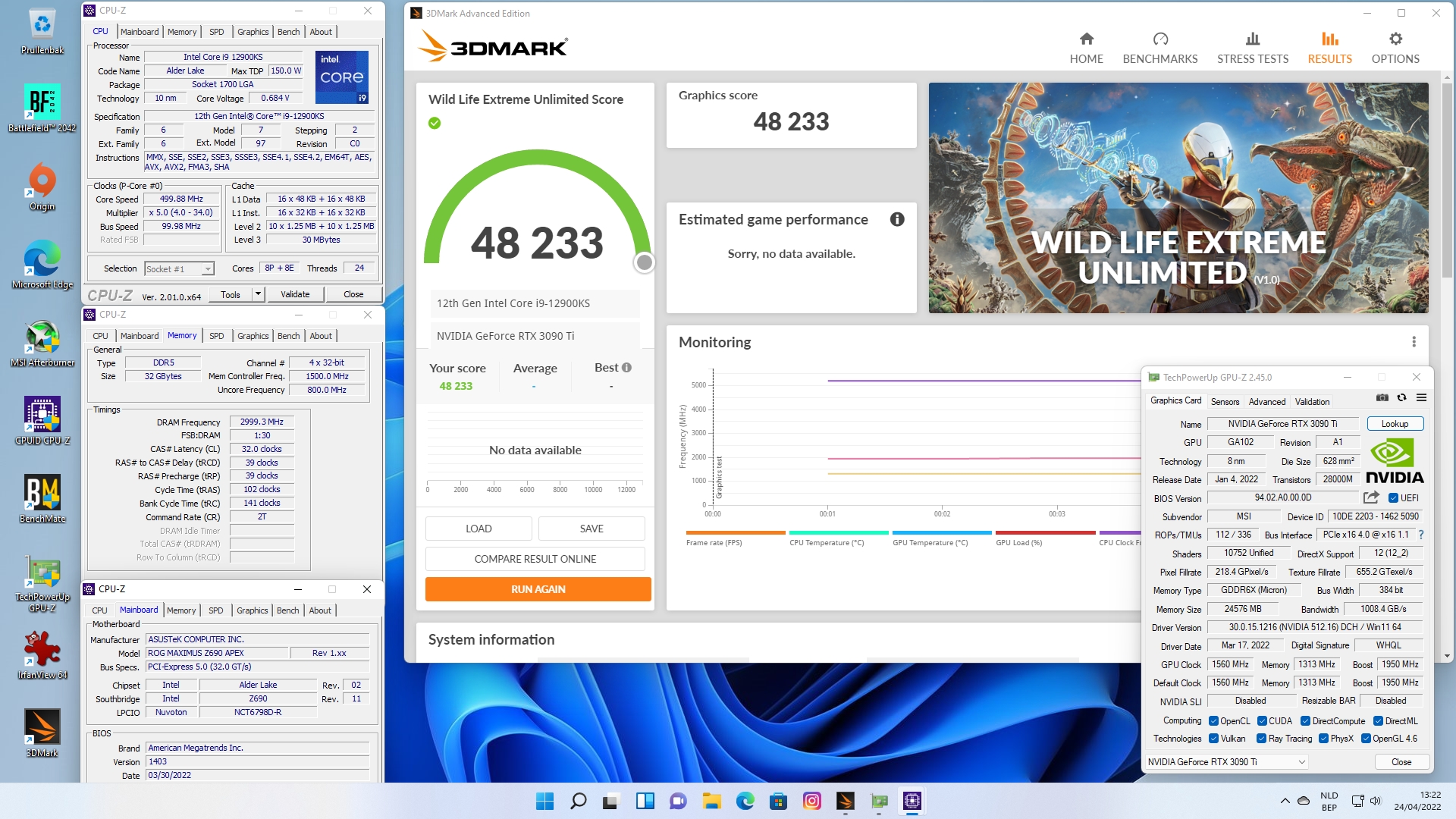
Task: Open the Tools dropdown arrow in CPU-Z
Action: [258, 294]
